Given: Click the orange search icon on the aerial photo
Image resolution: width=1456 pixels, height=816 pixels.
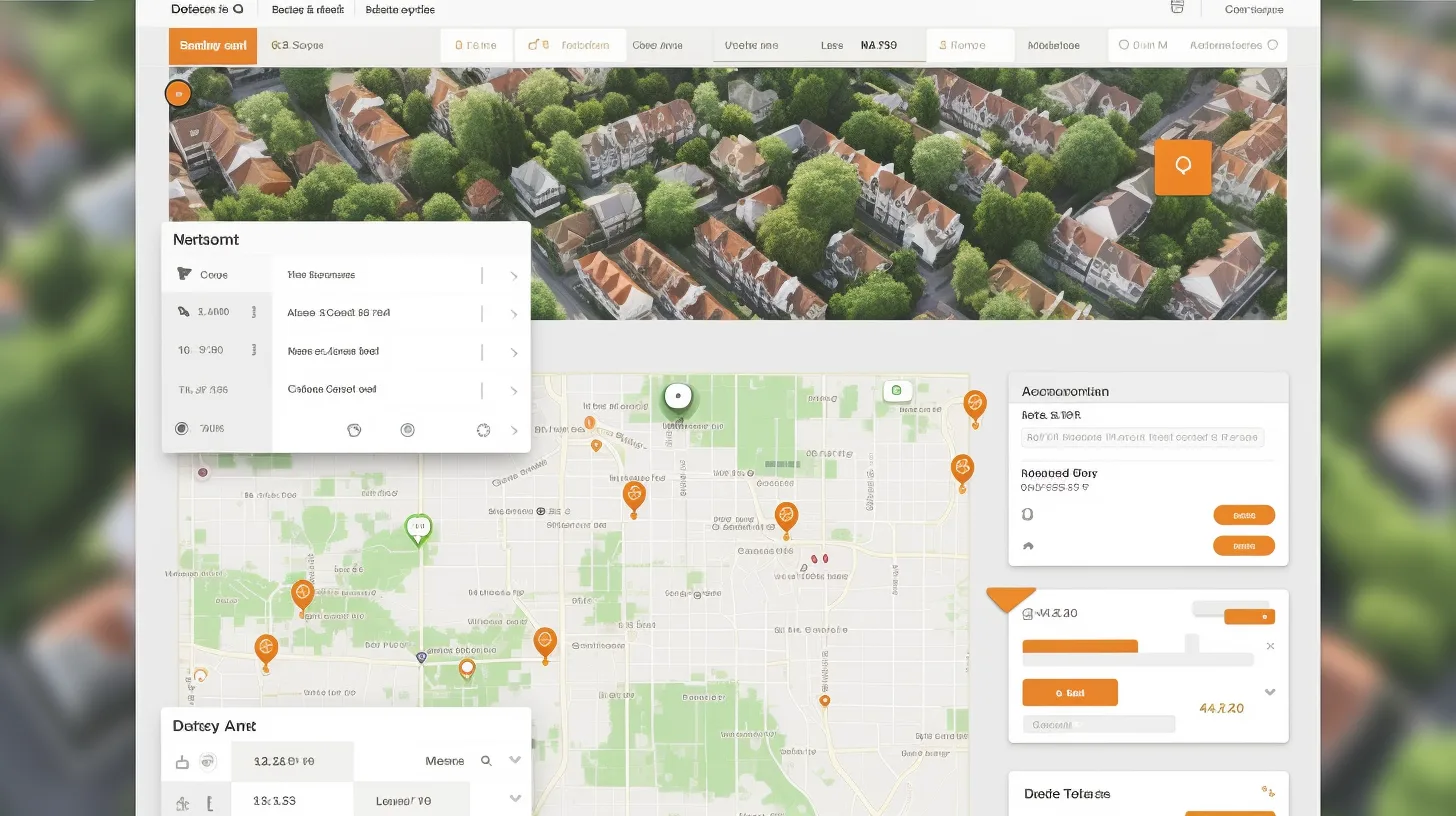Looking at the screenshot, I should tap(1183, 167).
